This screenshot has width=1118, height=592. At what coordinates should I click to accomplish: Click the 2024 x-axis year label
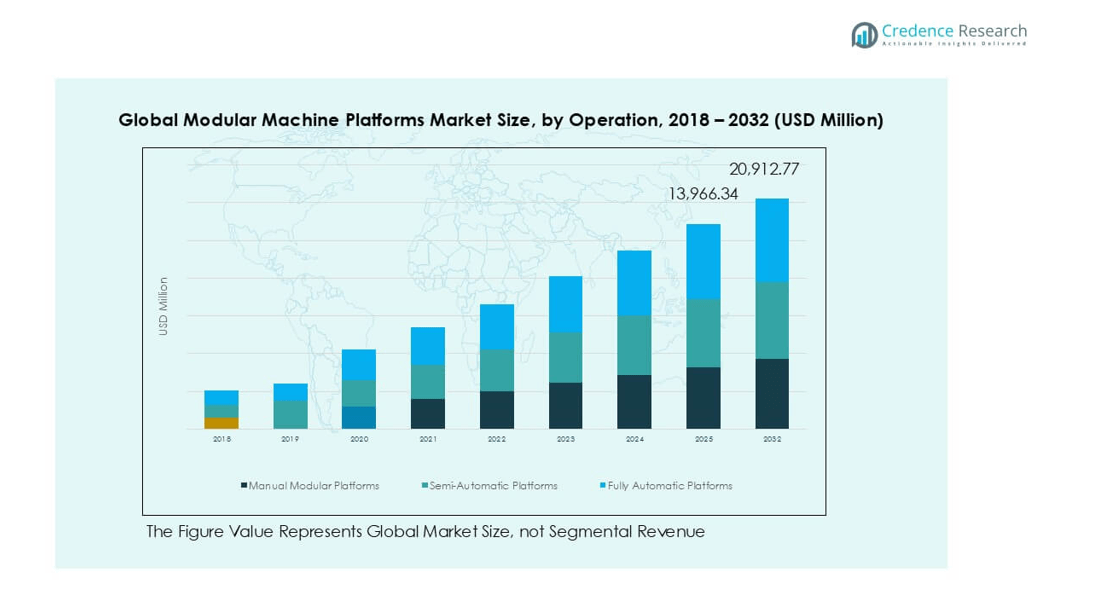634,439
